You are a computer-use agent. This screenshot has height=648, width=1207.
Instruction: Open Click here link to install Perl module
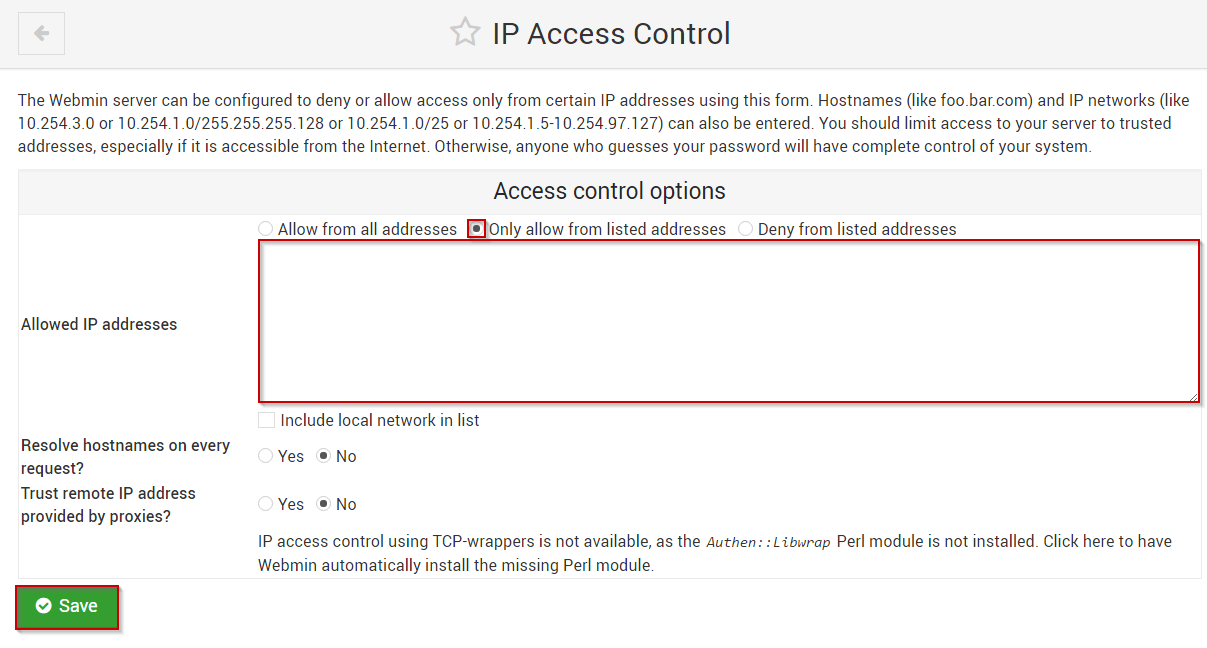(x=1079, y=541)
